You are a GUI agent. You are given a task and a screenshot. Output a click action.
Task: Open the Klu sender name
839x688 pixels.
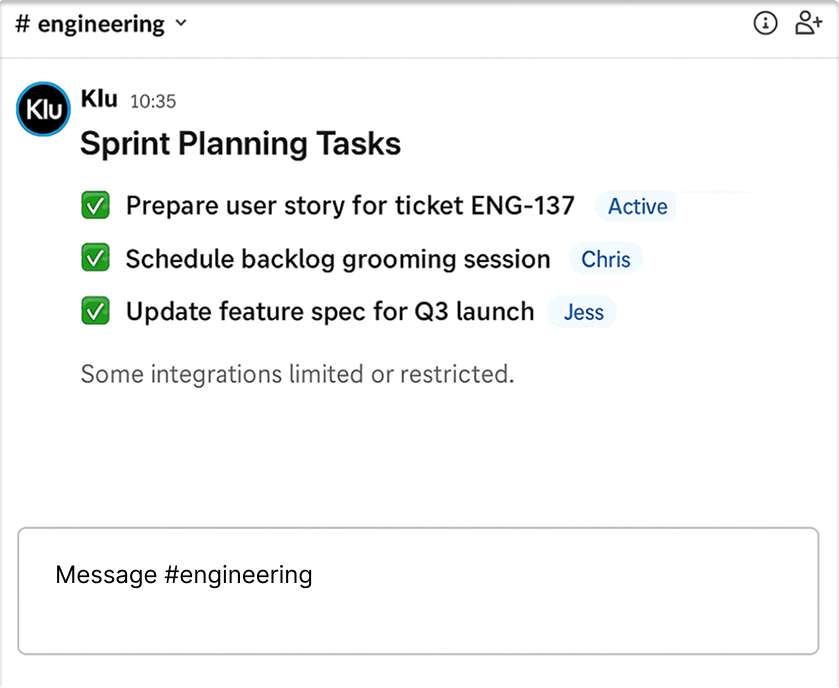tap(99, 99)
